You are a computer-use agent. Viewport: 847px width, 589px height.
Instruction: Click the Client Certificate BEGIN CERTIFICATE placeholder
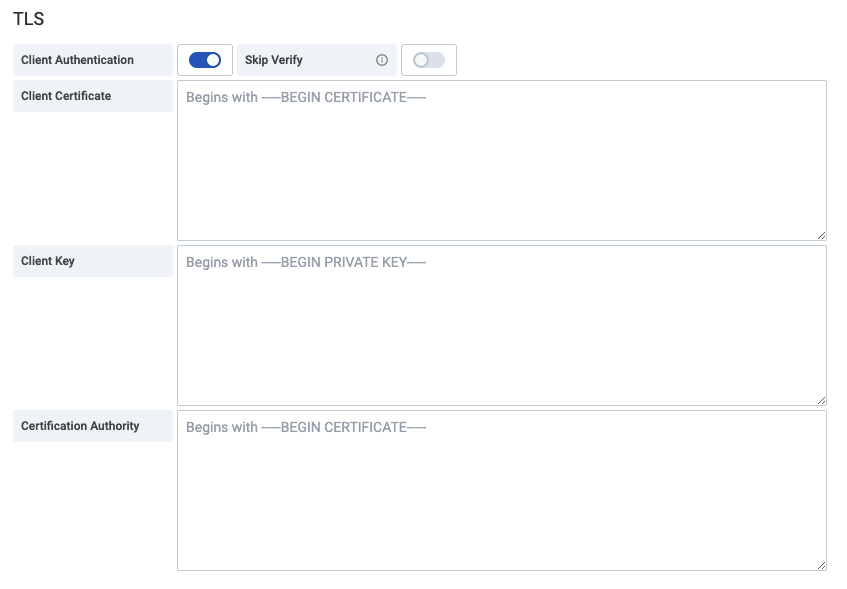pyautogui.click(x=306, y=97)
